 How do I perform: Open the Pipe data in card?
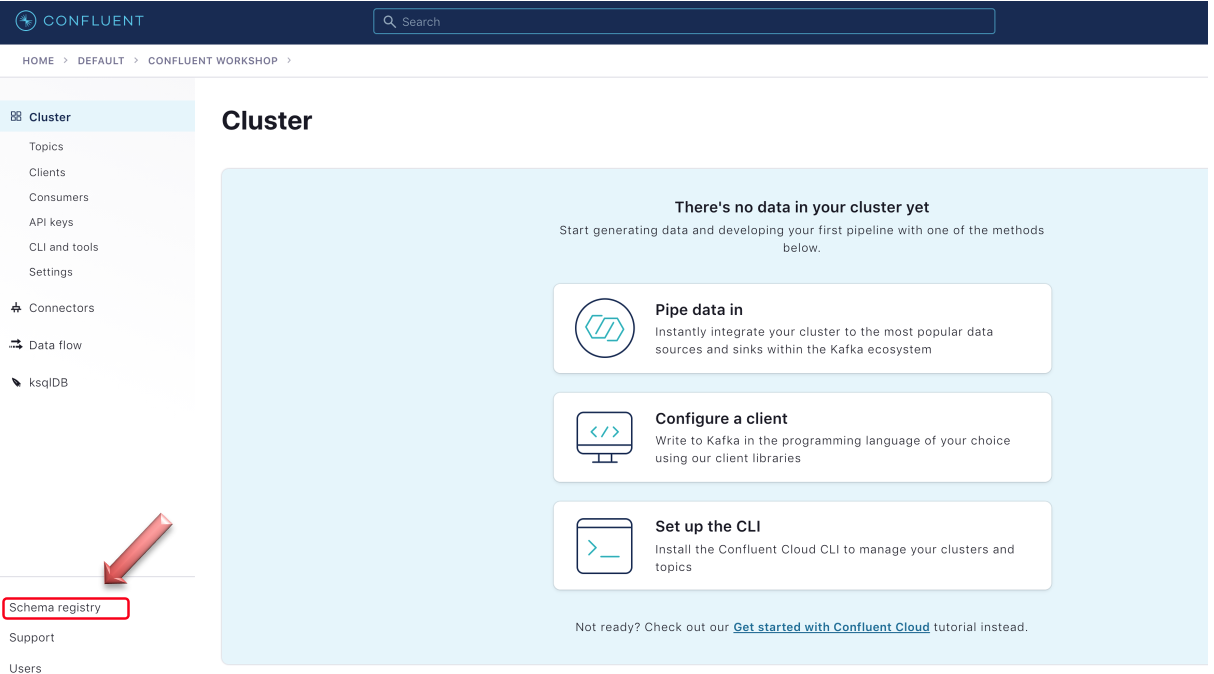[x=802, y=328]
